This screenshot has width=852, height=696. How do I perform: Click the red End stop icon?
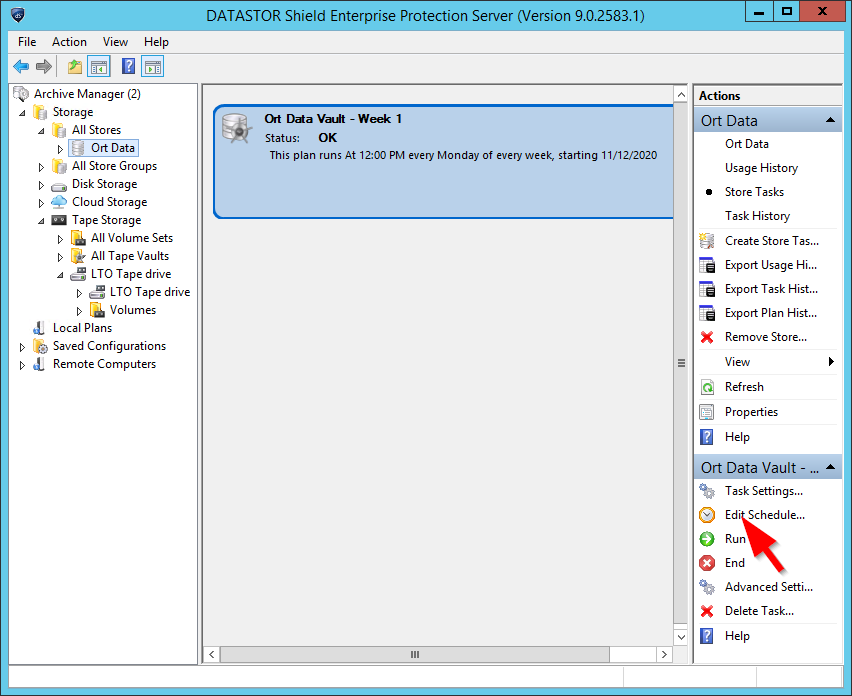[707, 563]
